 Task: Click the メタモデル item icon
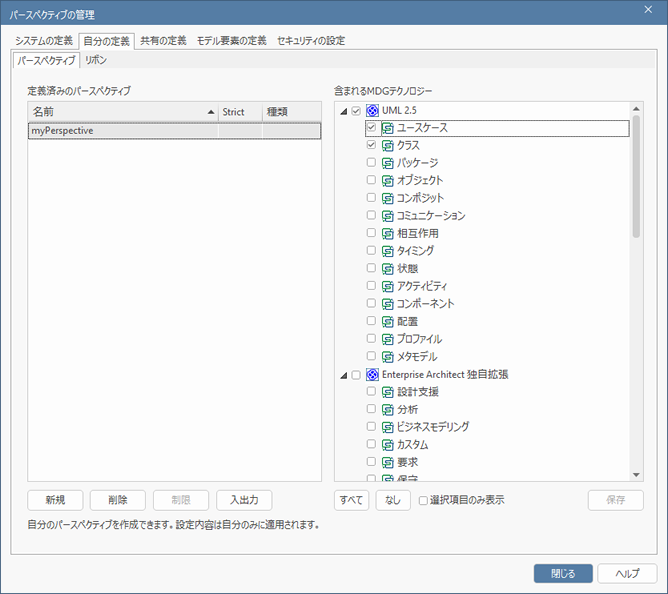tap(388, 357)
